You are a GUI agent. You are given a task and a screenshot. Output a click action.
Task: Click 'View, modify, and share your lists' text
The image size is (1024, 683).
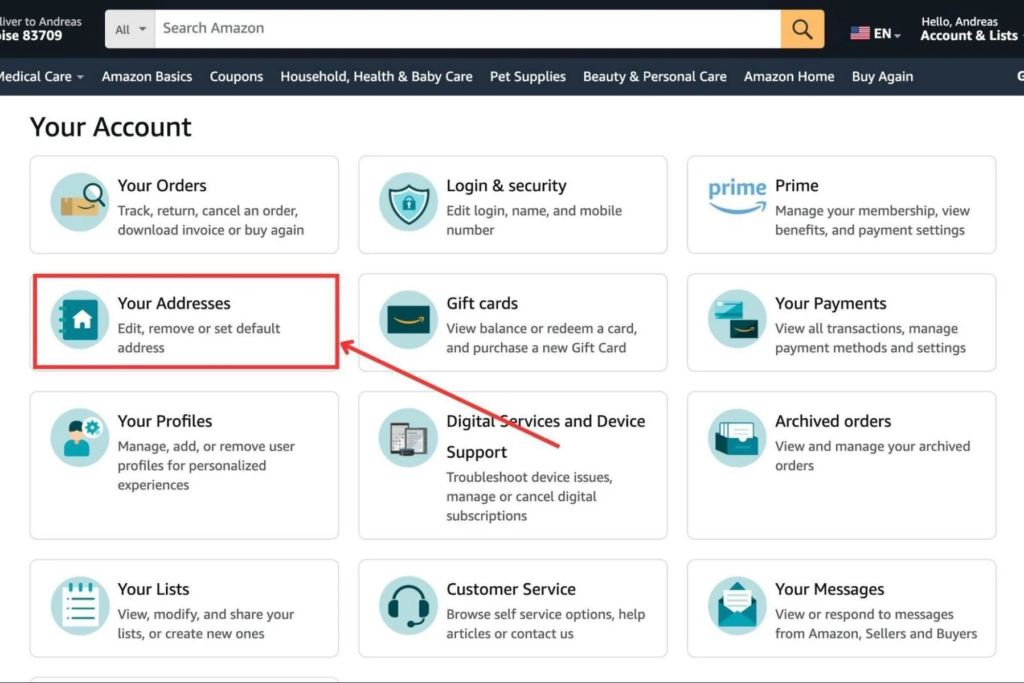coord(206,624)
